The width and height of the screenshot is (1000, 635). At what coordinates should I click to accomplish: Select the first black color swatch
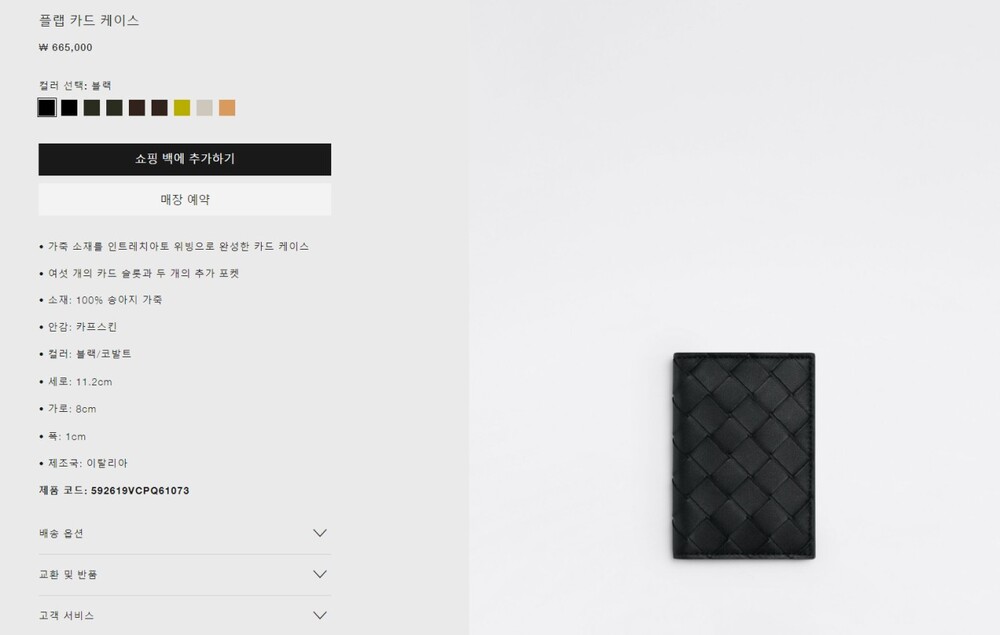(x=47, y=108)
